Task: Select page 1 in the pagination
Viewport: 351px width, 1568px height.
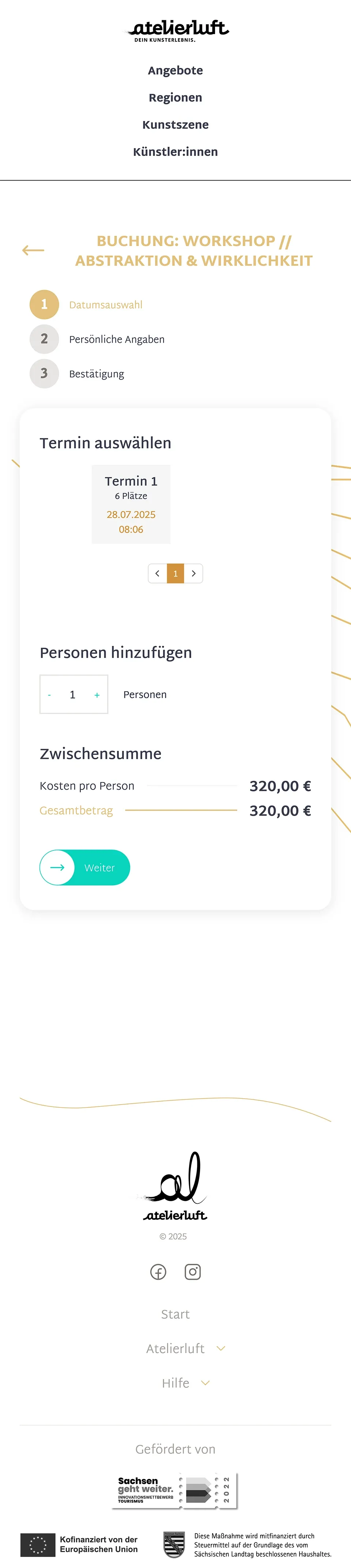Action: tap(175, 573)
